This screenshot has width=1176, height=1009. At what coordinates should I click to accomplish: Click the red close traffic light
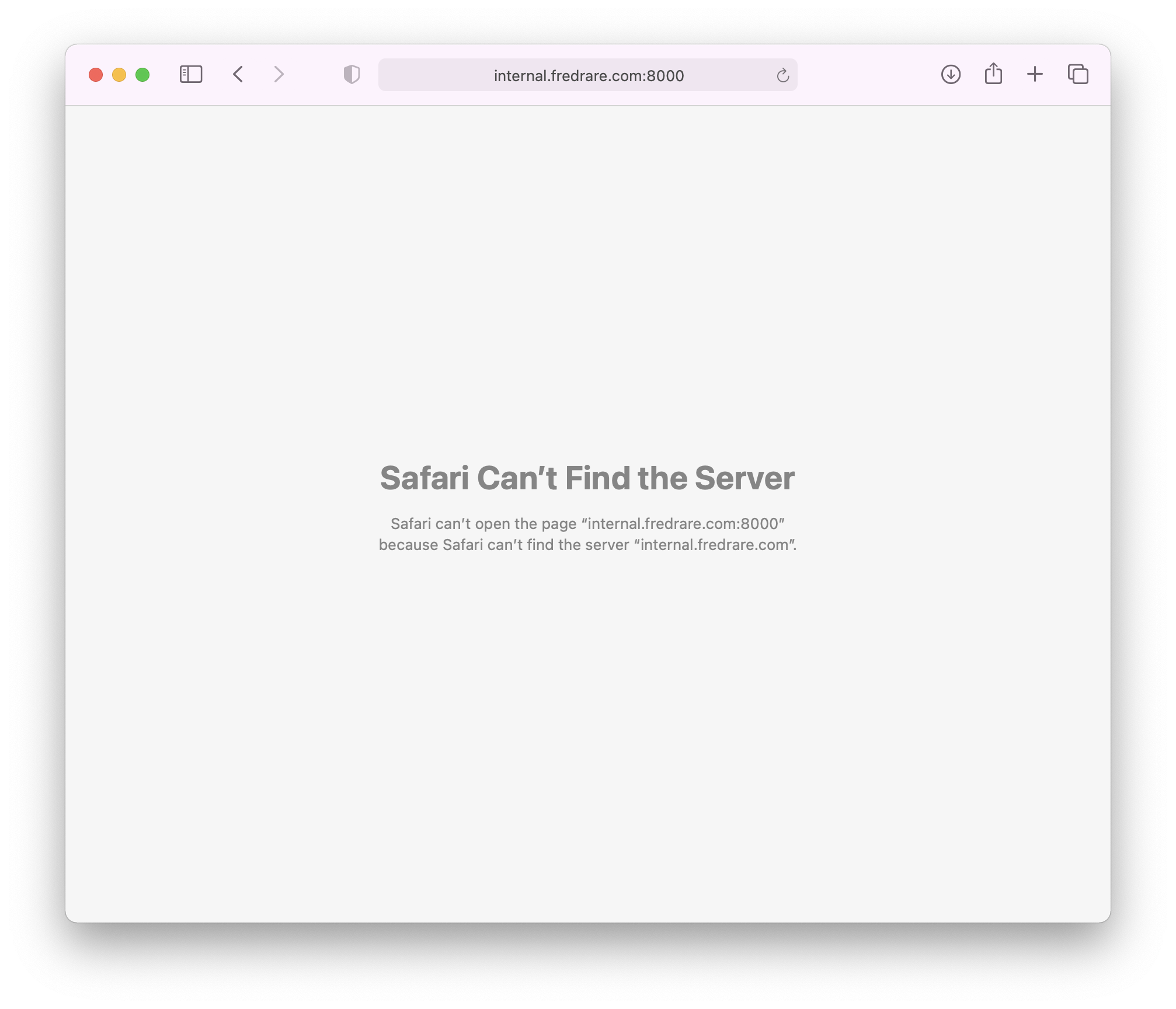(x=97, y=74)
